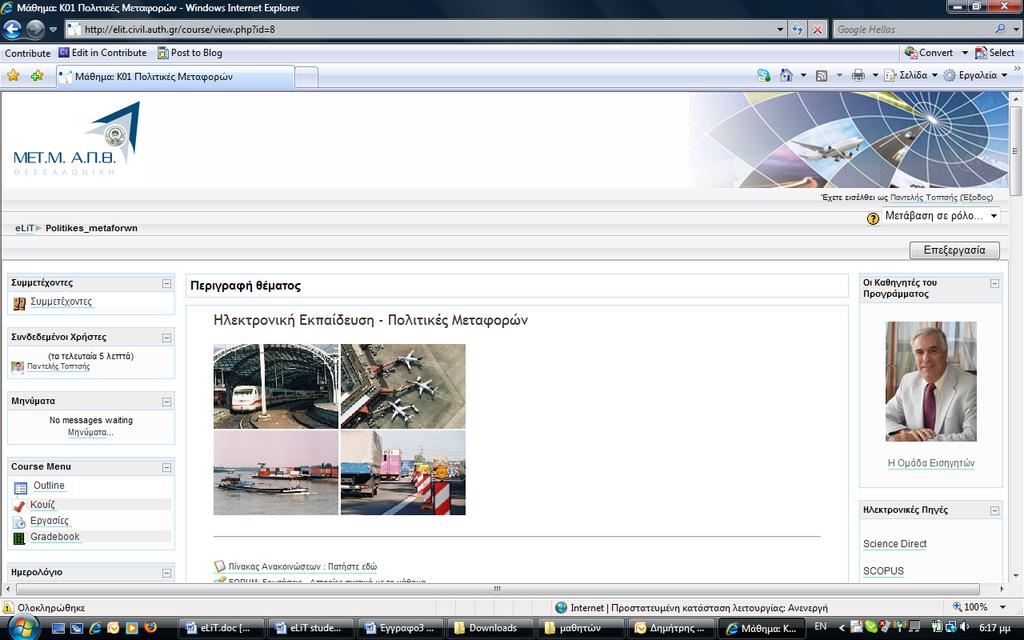
Task: Open the Μηνύματα... link
Action: [x=91, y=433]
